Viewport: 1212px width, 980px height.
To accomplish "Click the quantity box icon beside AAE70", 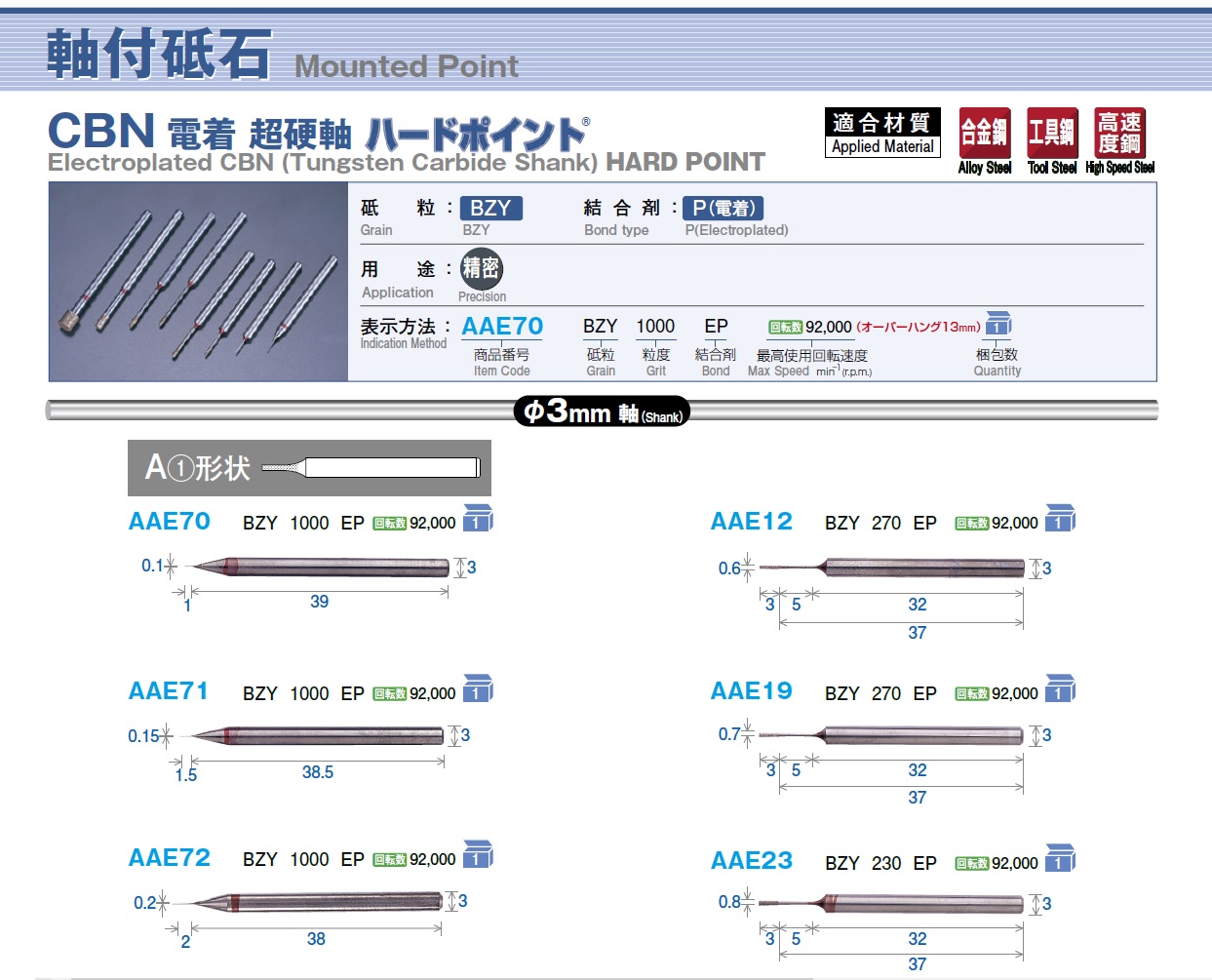I will [477, 519].
